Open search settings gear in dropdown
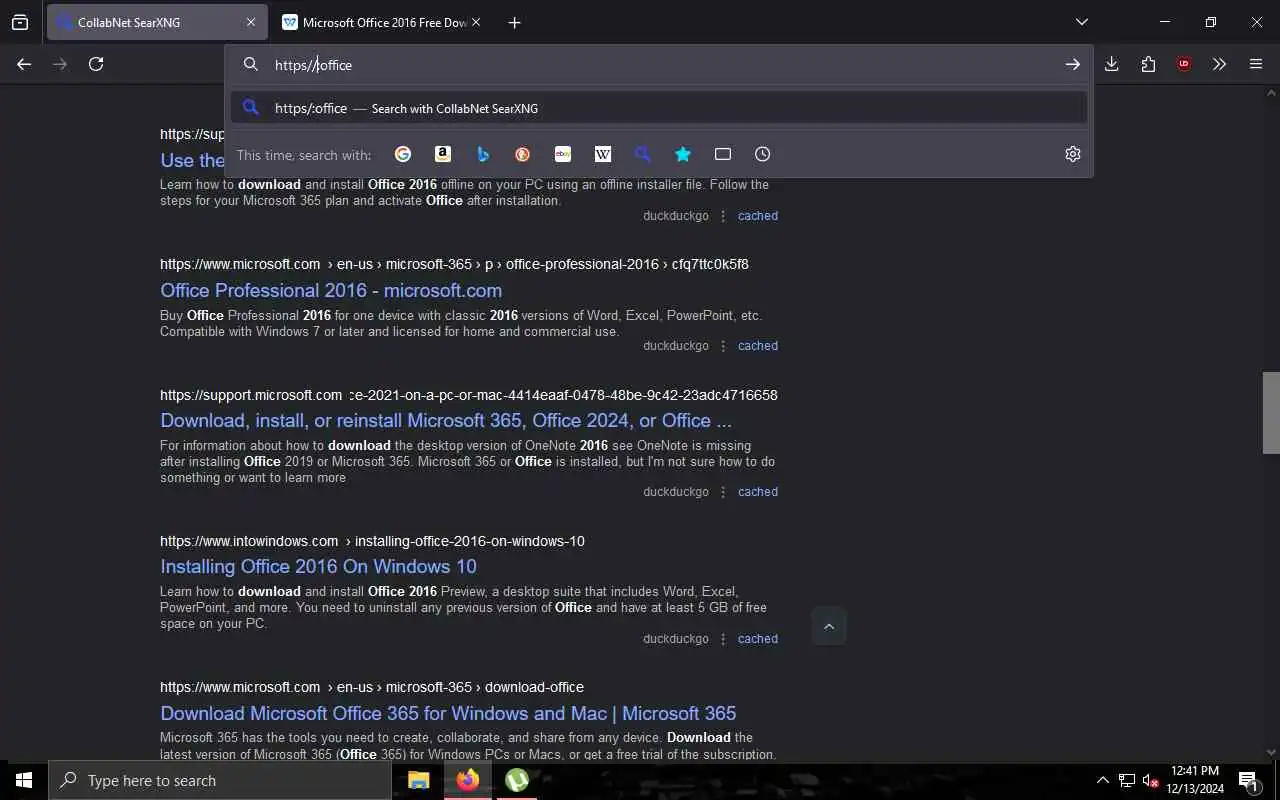Viewport: 1280px width, 800px height. [1073, 154]
